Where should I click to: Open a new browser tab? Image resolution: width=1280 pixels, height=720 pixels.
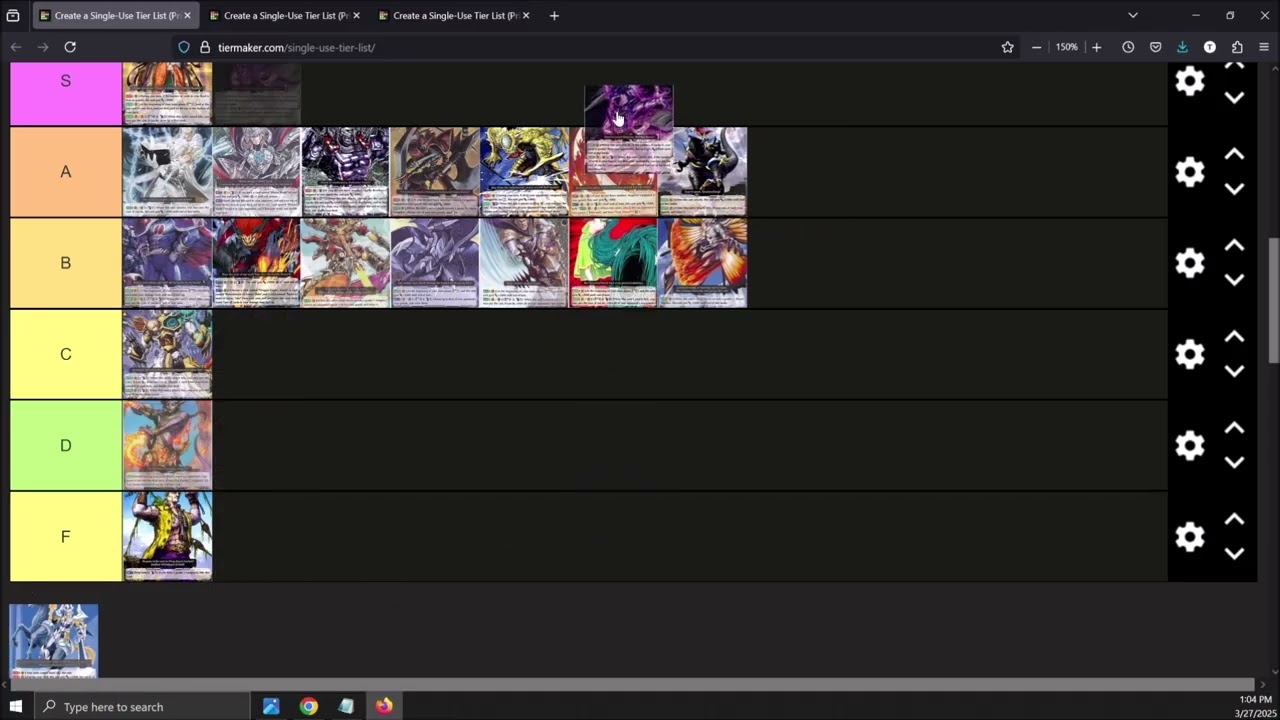(554, 15)
